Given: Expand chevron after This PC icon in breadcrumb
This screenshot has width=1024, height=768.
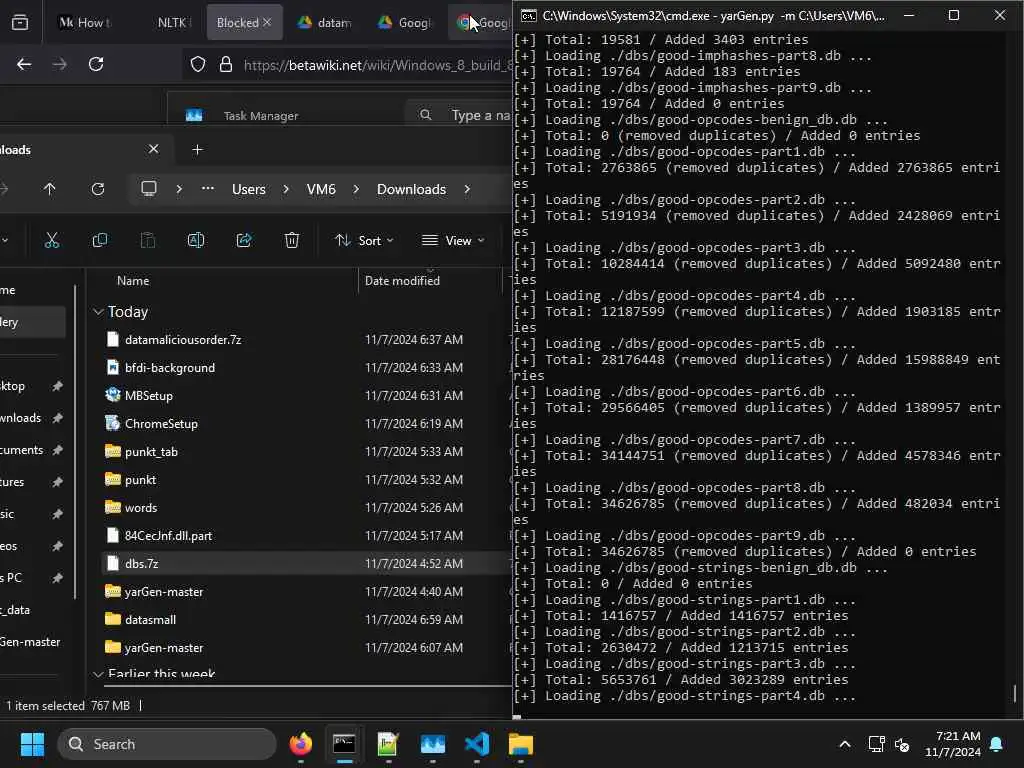Looking at the screenshot, I should [x=179, y=189].
